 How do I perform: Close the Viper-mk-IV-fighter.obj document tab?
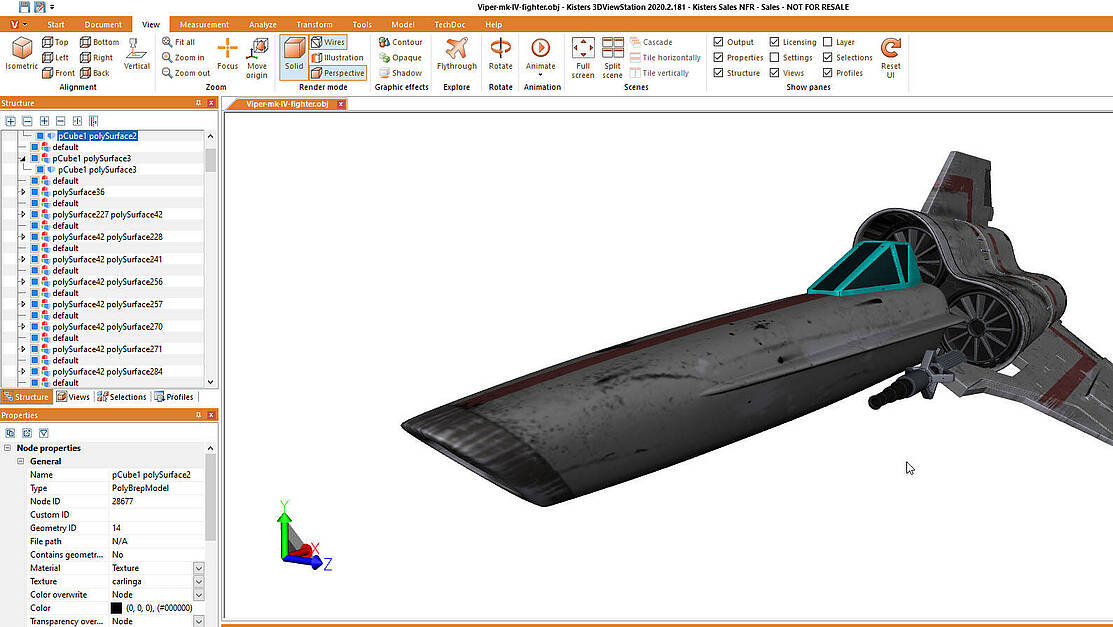tap(341, 104)
